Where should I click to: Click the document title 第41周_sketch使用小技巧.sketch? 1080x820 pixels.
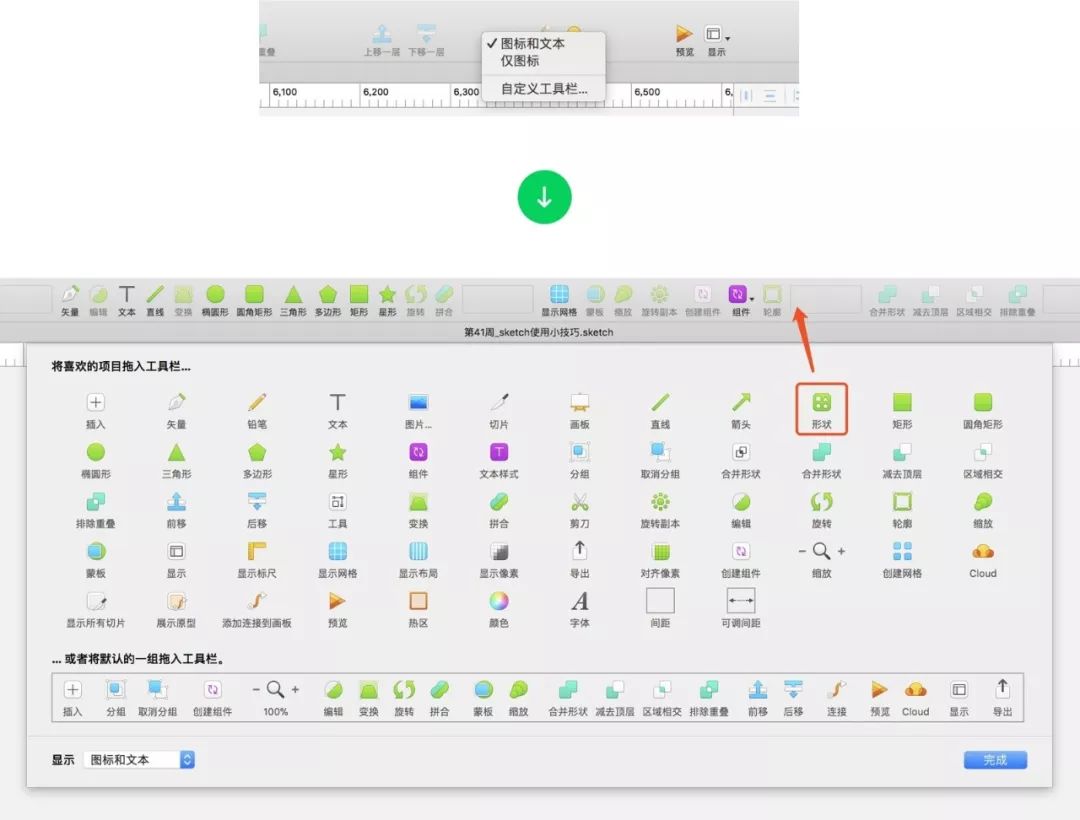pos(538,332)
